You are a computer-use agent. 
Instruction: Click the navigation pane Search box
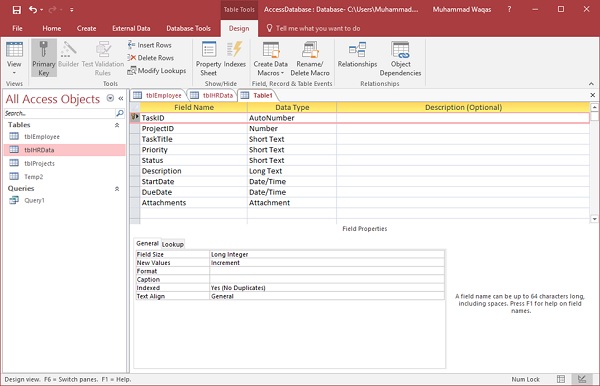point(59,113)
